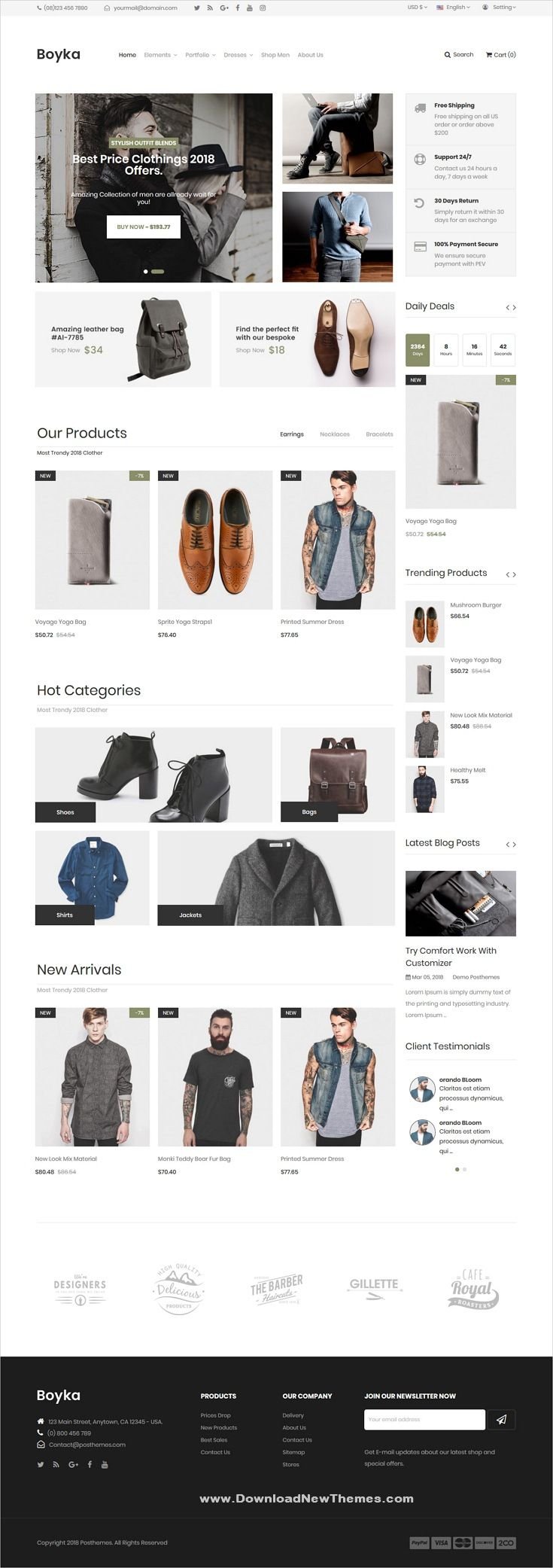The width and height of the screenshot is (553, 1568).
Task: Open the Instagram icon in top bar
Action: [263, 8]
